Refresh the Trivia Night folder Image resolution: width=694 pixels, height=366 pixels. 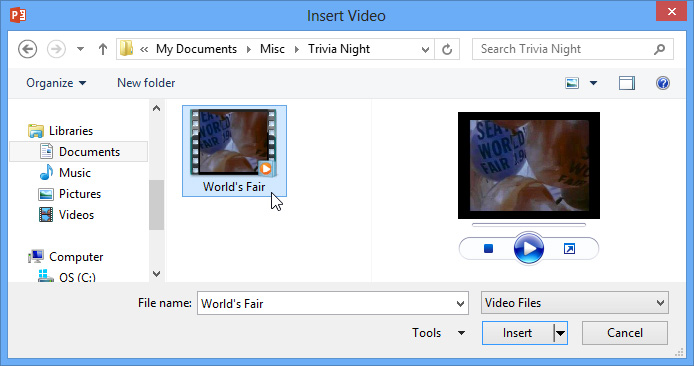[x=447, y=49]
